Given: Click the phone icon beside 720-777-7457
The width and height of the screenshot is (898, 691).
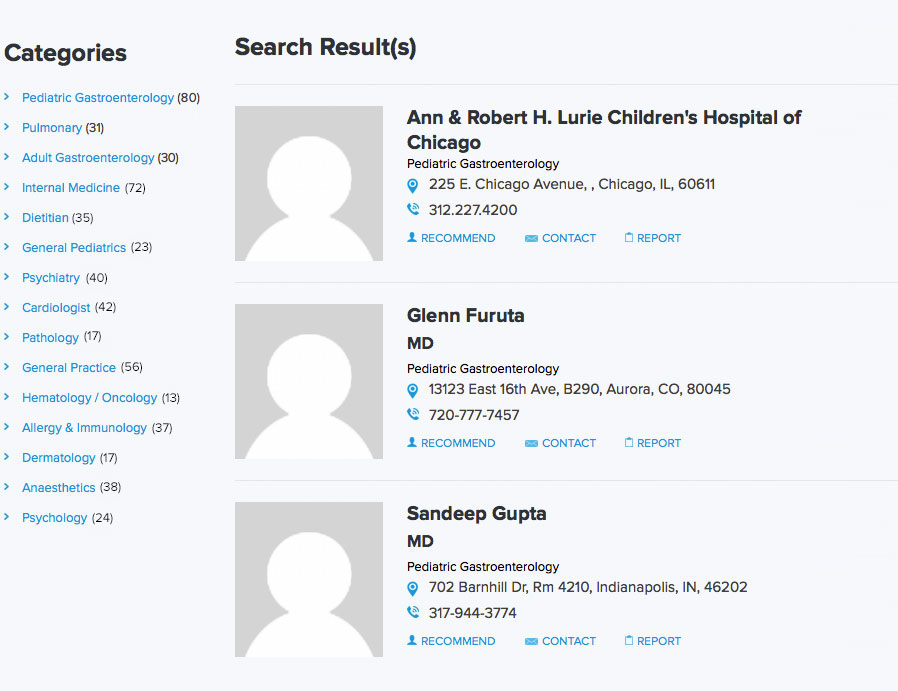Looking at the screenshot, I should (x=413, y=414).
